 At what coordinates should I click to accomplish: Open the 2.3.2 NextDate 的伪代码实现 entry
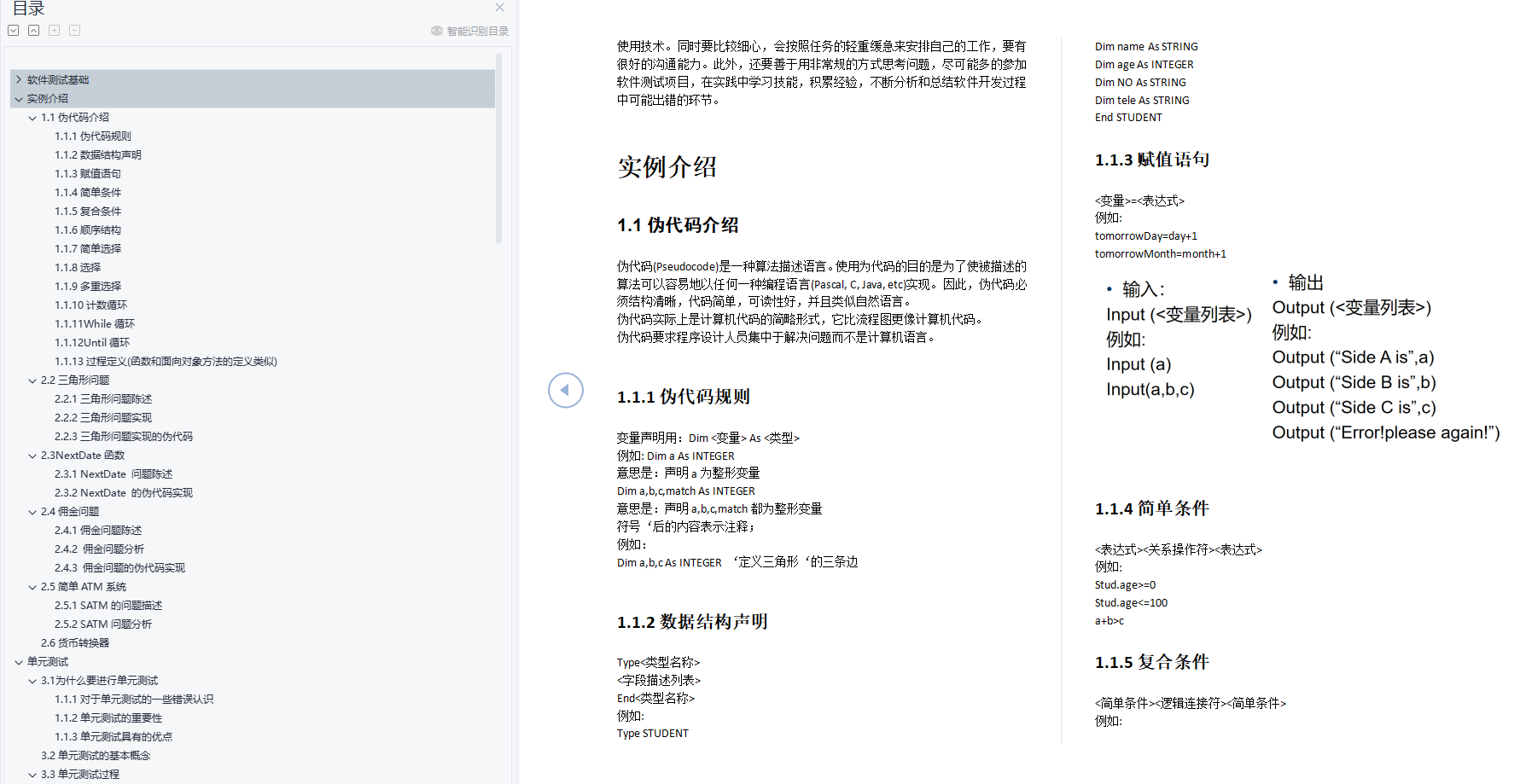(124, 492)
